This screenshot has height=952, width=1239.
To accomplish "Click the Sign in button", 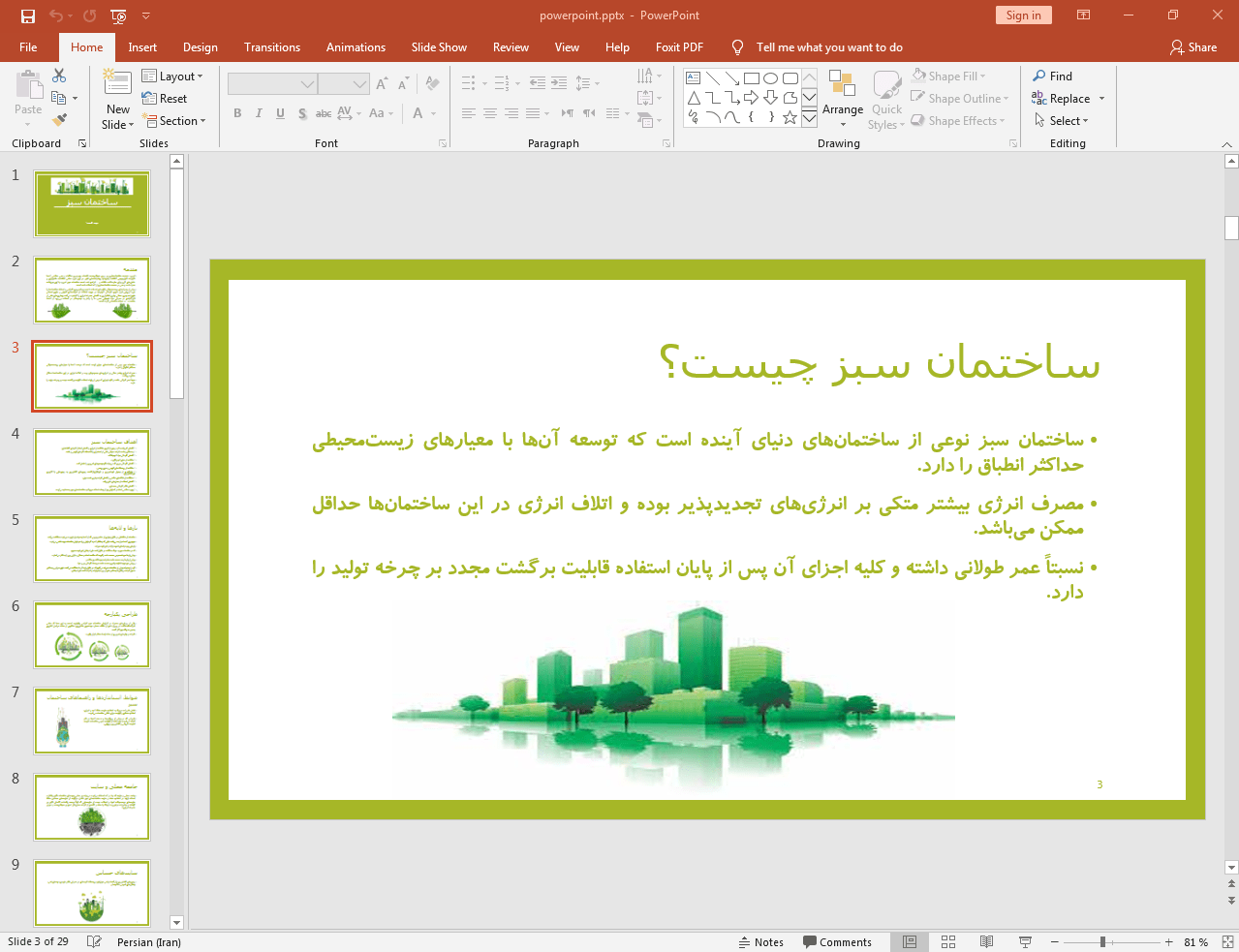I will coord(1023,15).
